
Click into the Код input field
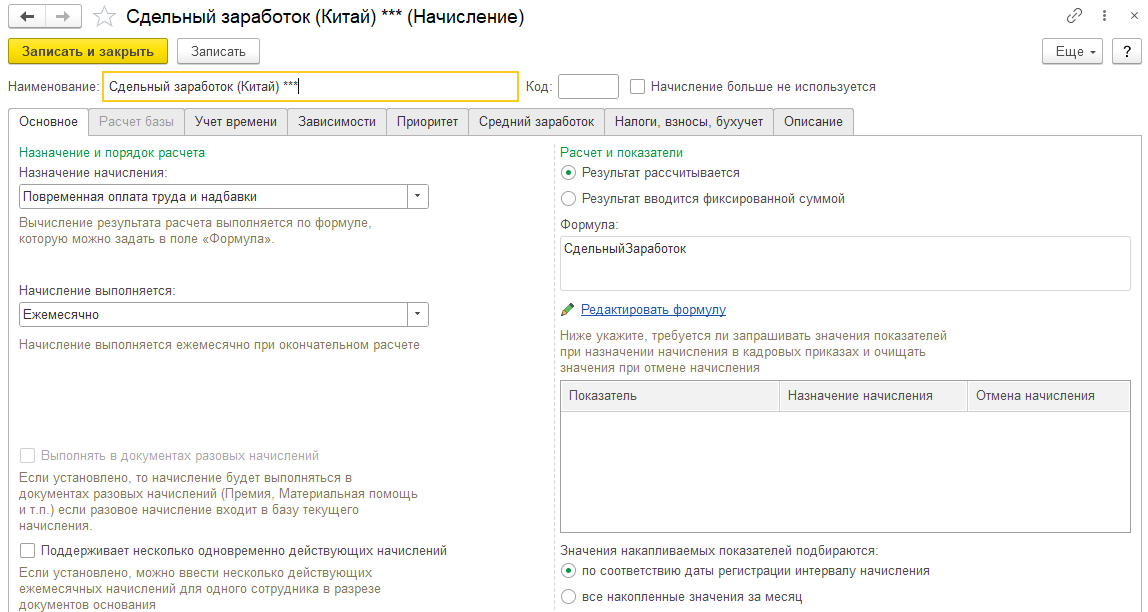(588, 87)
